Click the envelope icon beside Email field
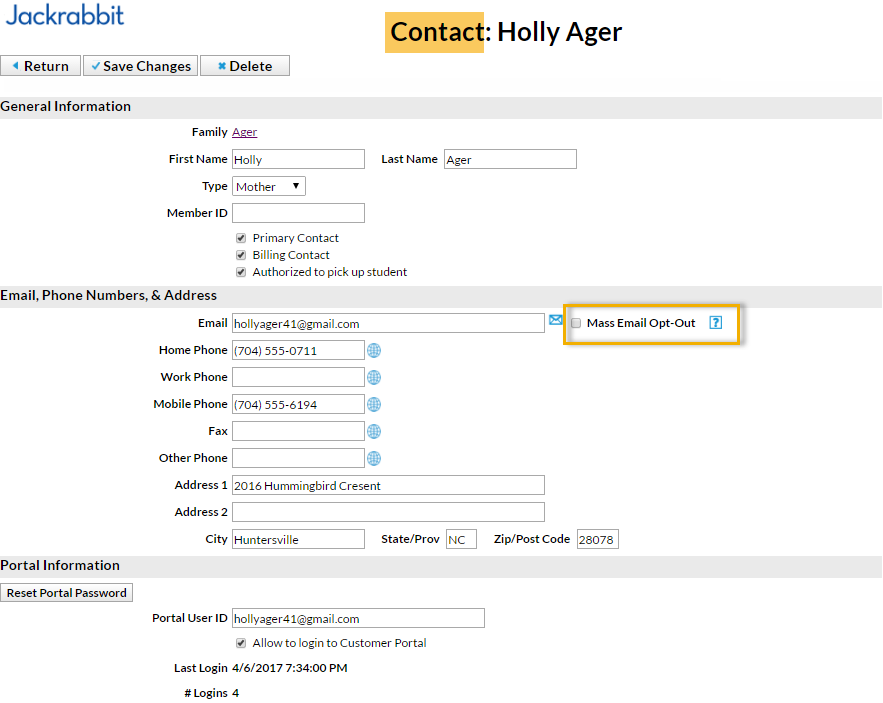 556,321
